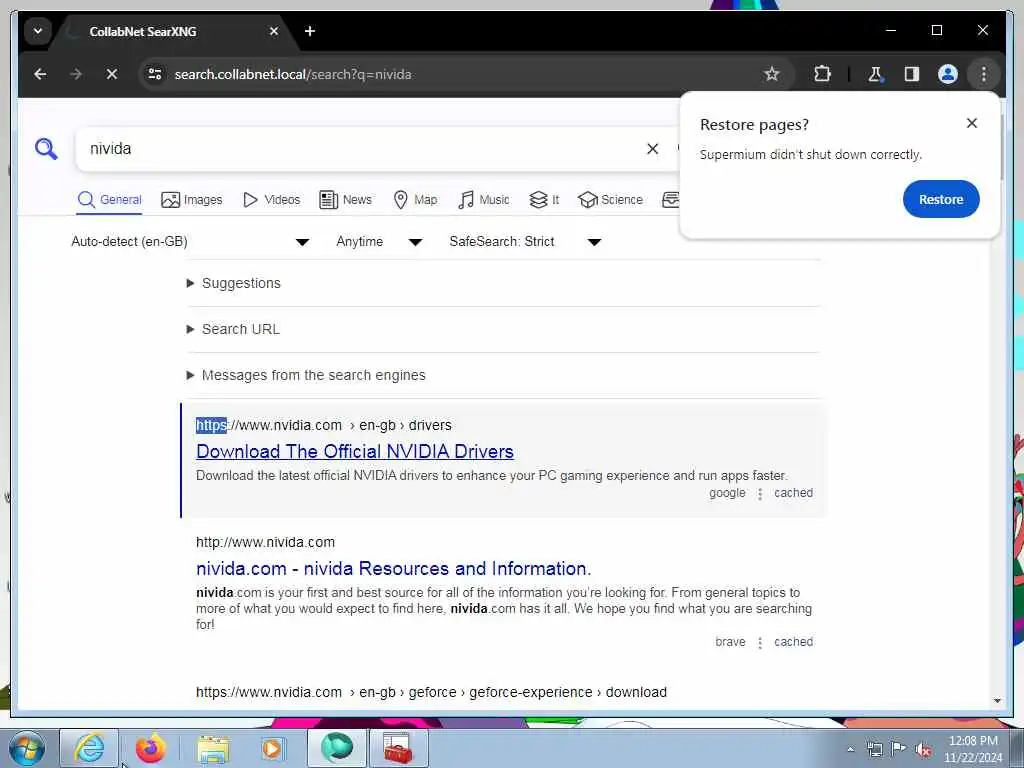This screenshot has height=768, width=1024.
Task: Open the browser three-dot menu
Action: [984, 74]
